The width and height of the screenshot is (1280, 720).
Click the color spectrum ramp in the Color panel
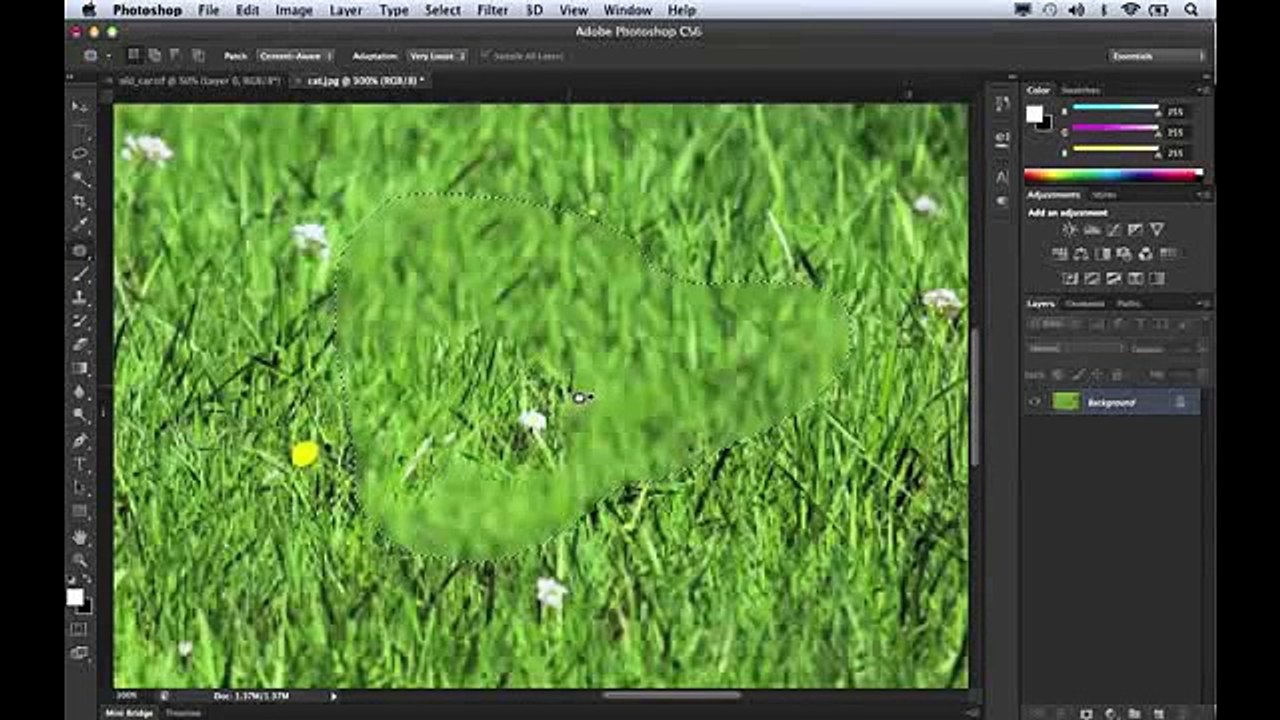1113,175
